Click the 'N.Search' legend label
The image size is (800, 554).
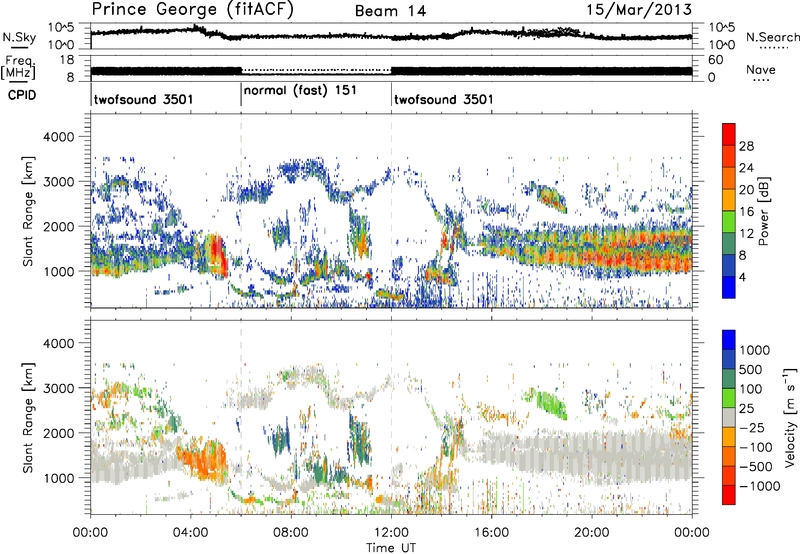(x=772, y=37)
